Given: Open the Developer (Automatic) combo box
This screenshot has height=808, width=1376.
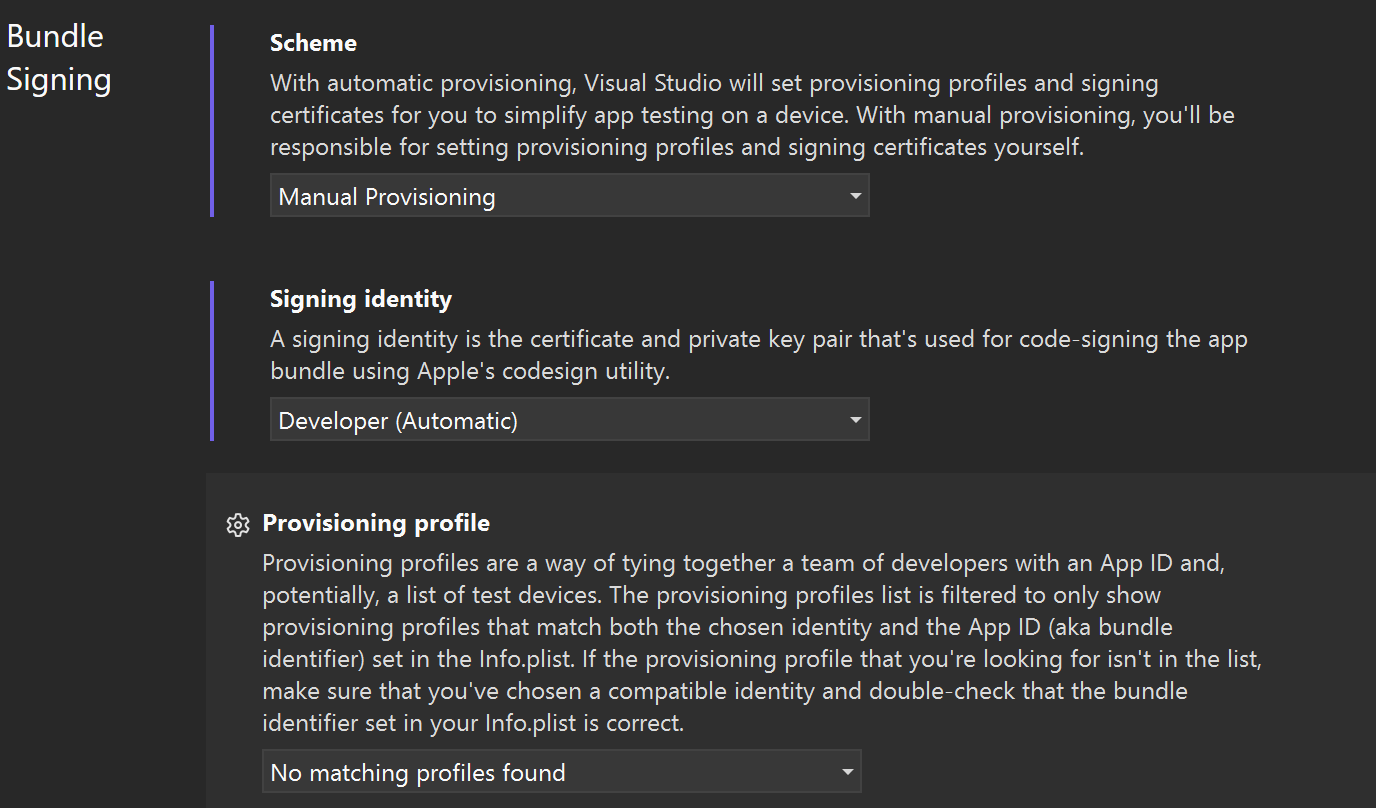Looking at the screenshot, I should 560,420.
